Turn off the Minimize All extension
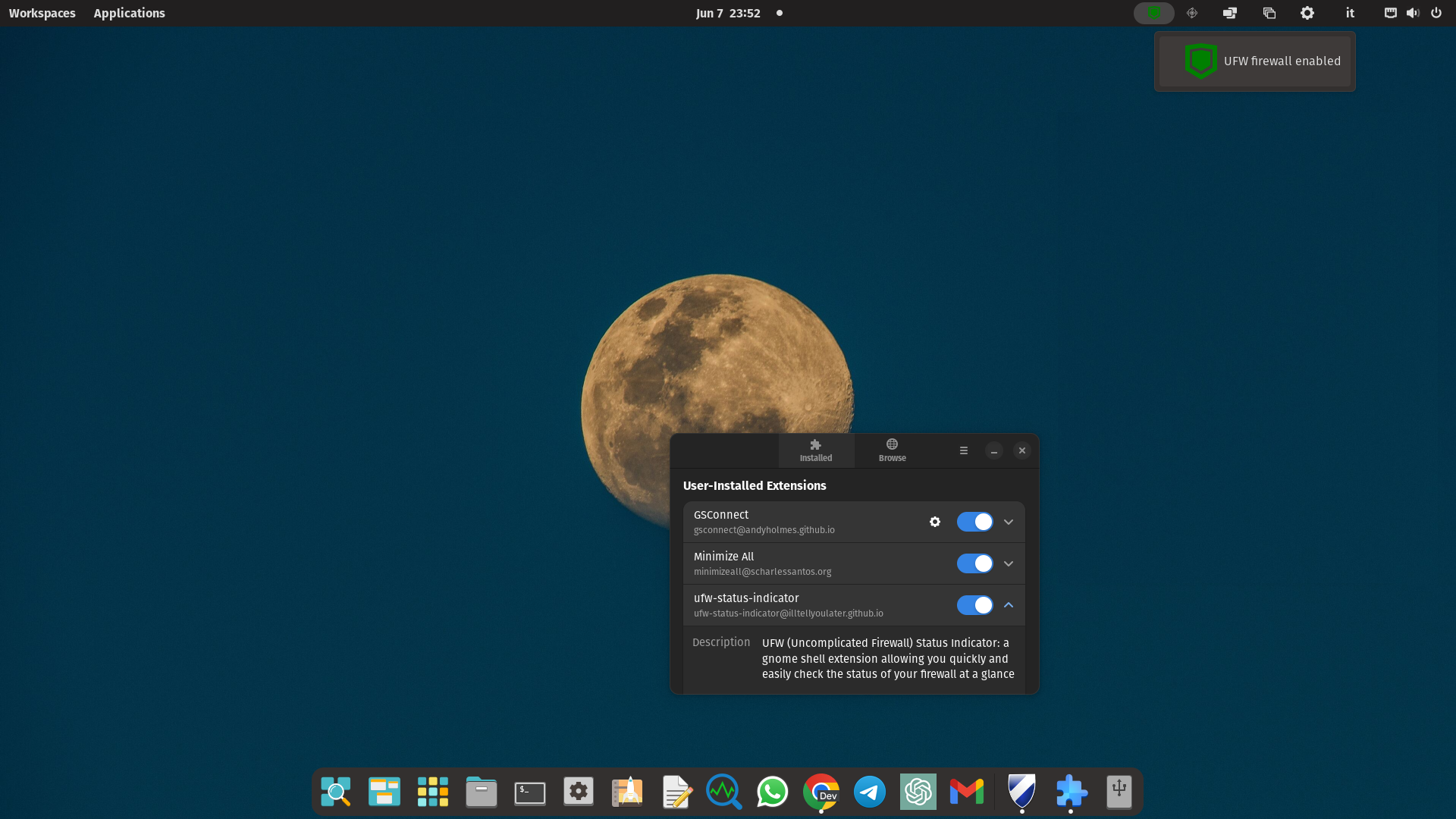 (x=974, y=563)
